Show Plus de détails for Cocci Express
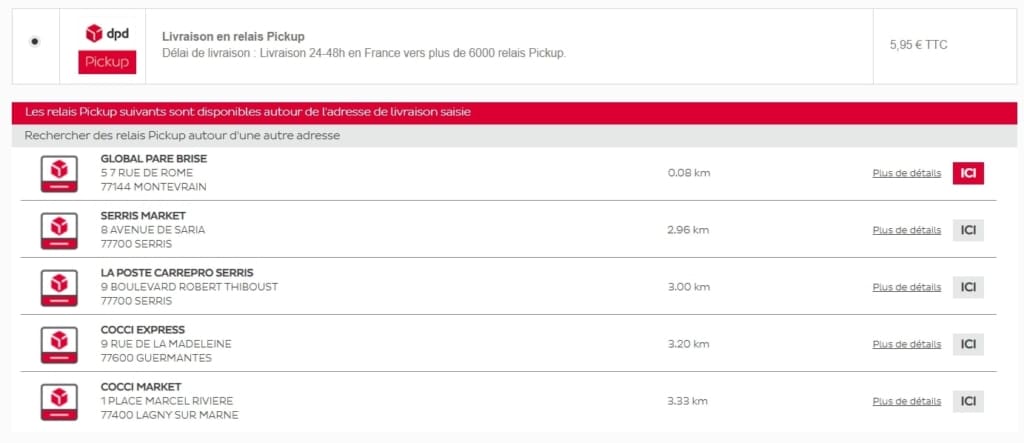 click(x=906, y=344)
